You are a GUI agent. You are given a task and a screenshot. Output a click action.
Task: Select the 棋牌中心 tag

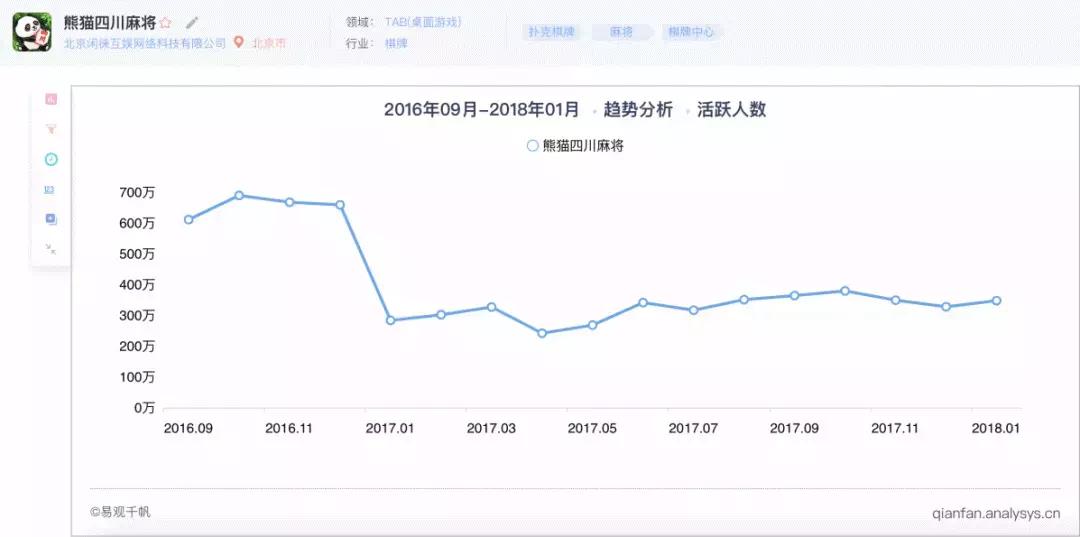point(692,32)
